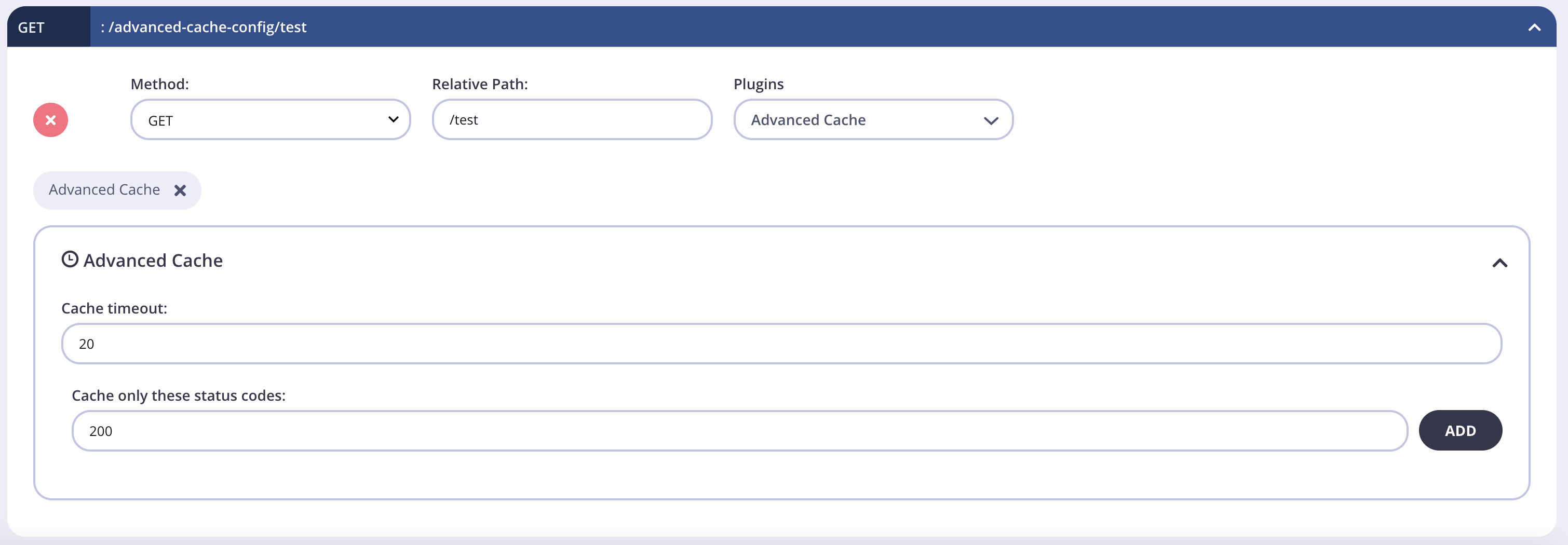Open the Plugins dropdown showing Advanced Cache

873,119
